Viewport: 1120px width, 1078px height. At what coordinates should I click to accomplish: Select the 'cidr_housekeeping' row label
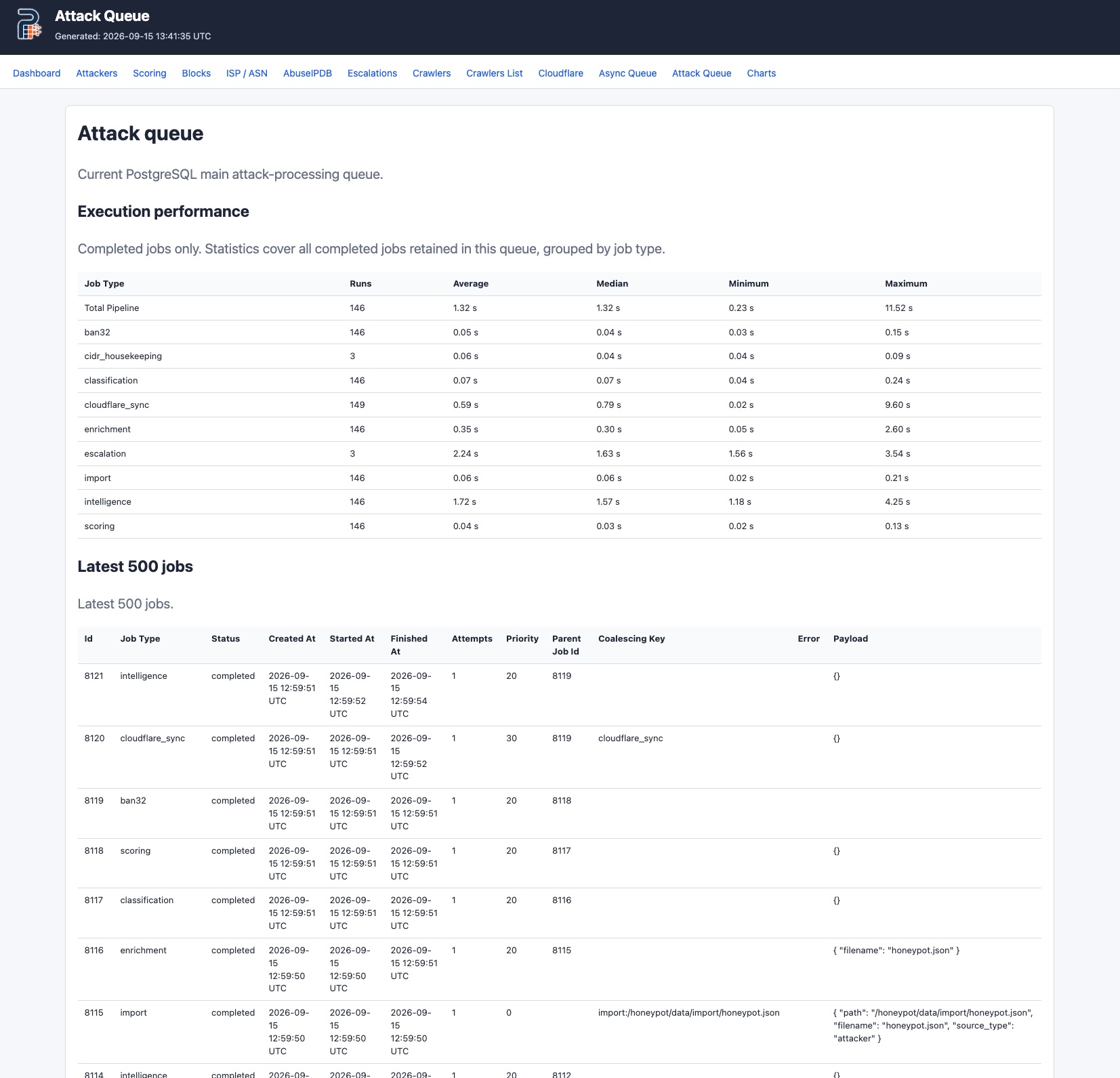(x=123, y=356)
